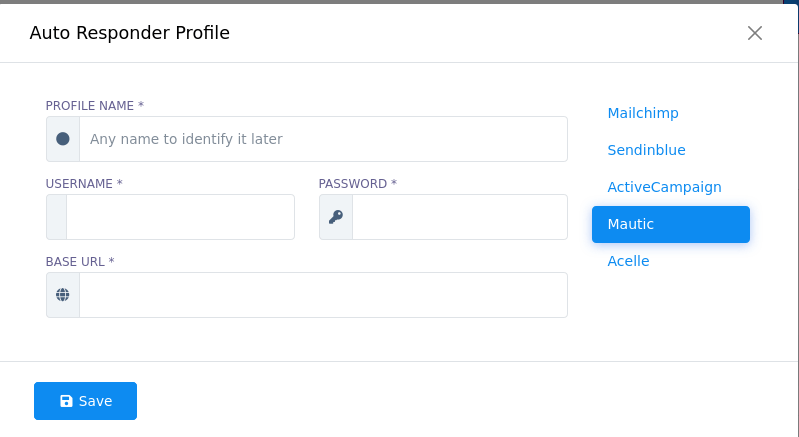Close the Auto Responder Profile dialog
Screen dimensions: 799x437
(755, 33)
